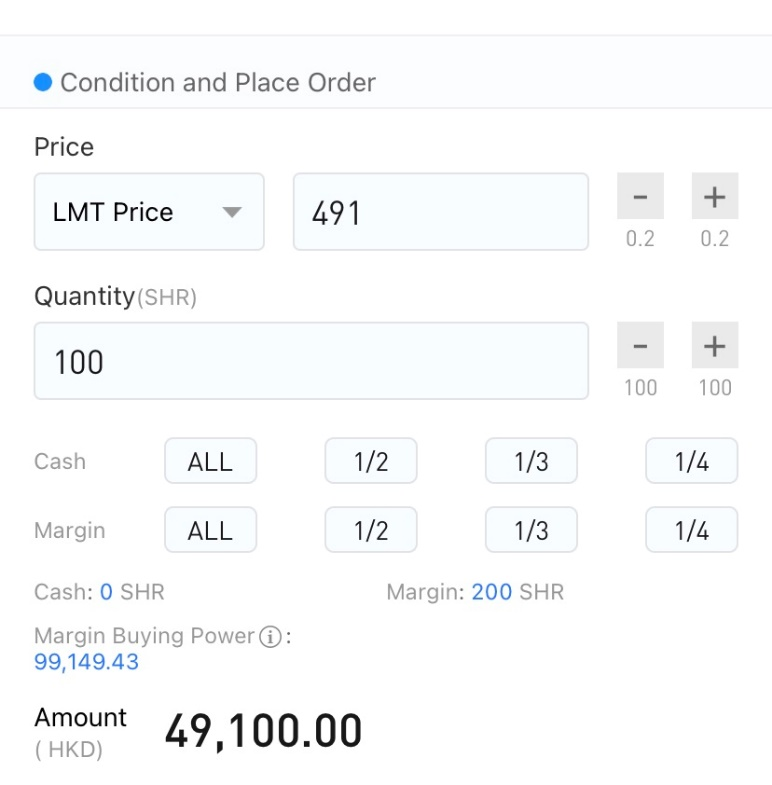Choose Margin 1/2 quantity option

(x=370, y=530)
